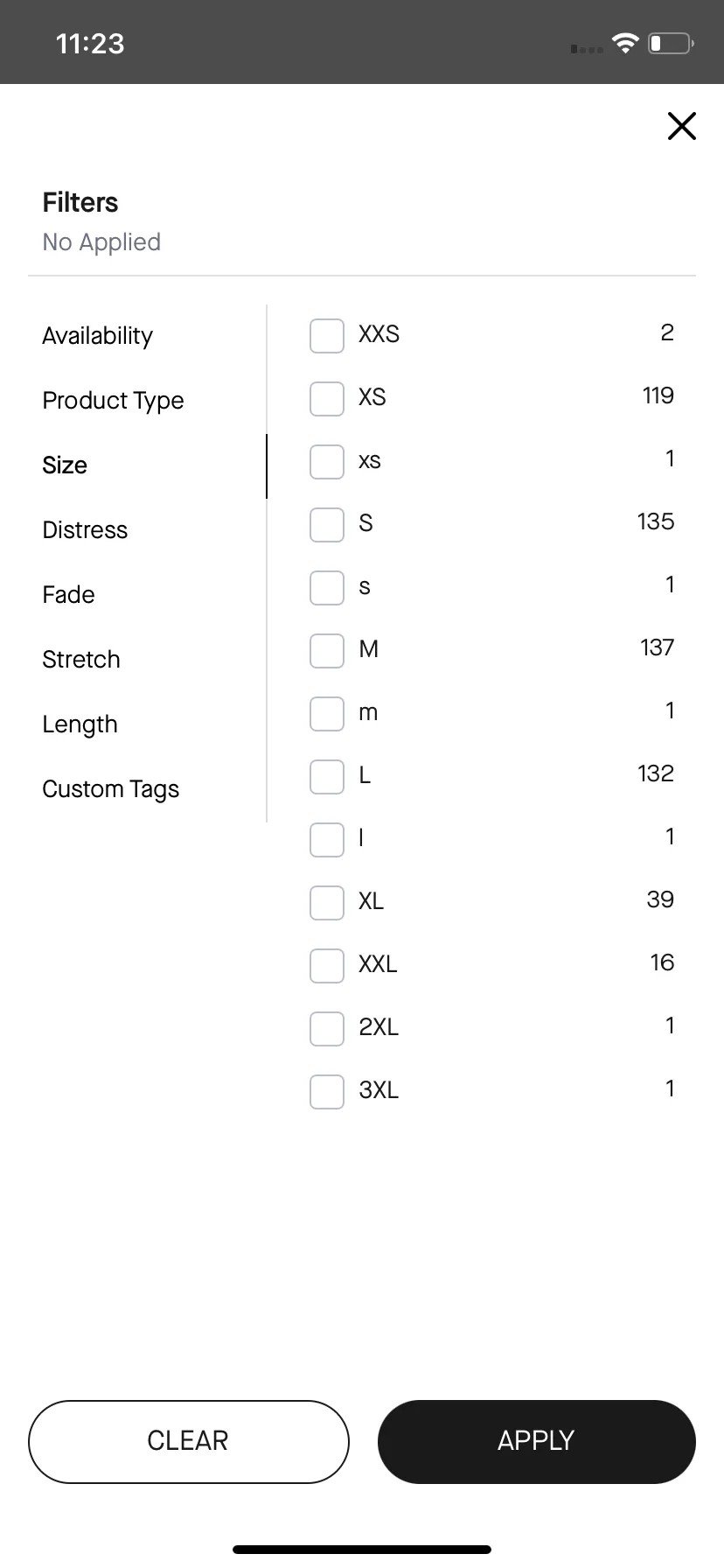Check the uppercase XS size checkbox
The width and height of the screenshot is (724, 1568).
point(327,399)
